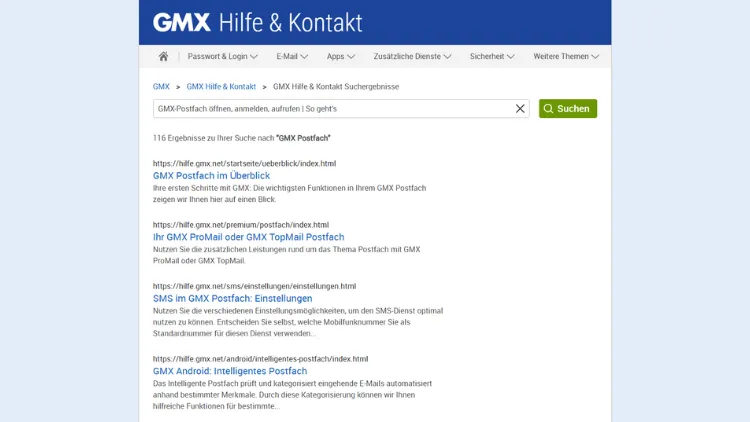Viewport: 750px width, 422px height.
Task: Click the Hilfe & Kontakt header title
Action: [290, 22]
